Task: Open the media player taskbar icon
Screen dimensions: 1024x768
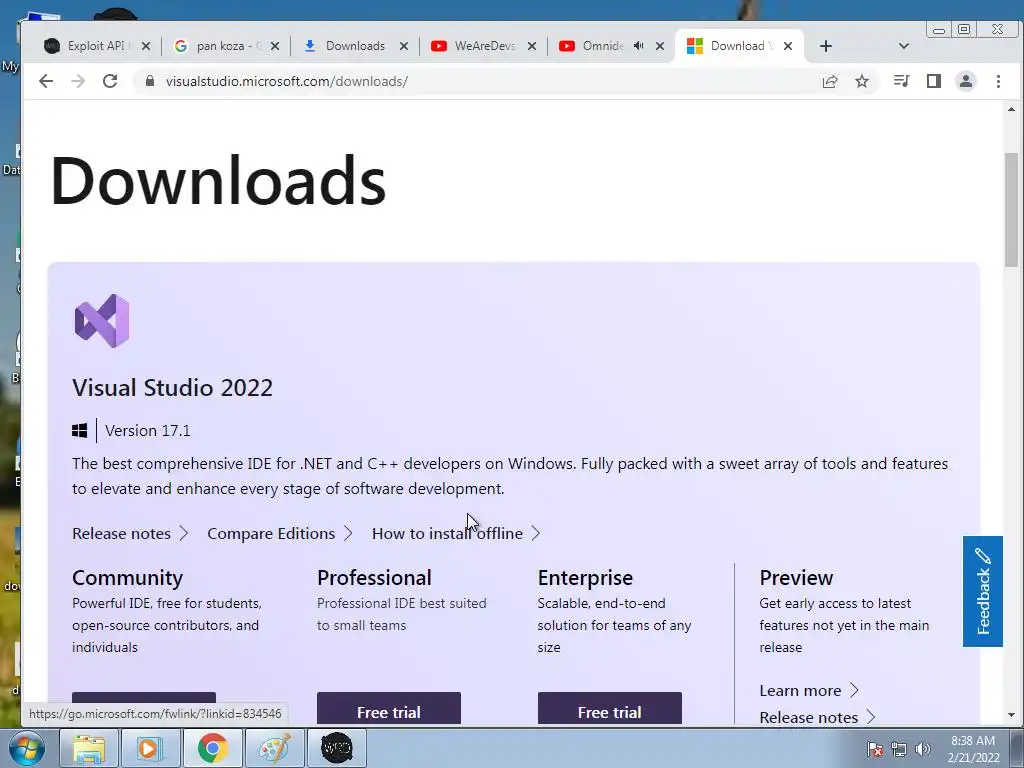Action: click(150, 748)
